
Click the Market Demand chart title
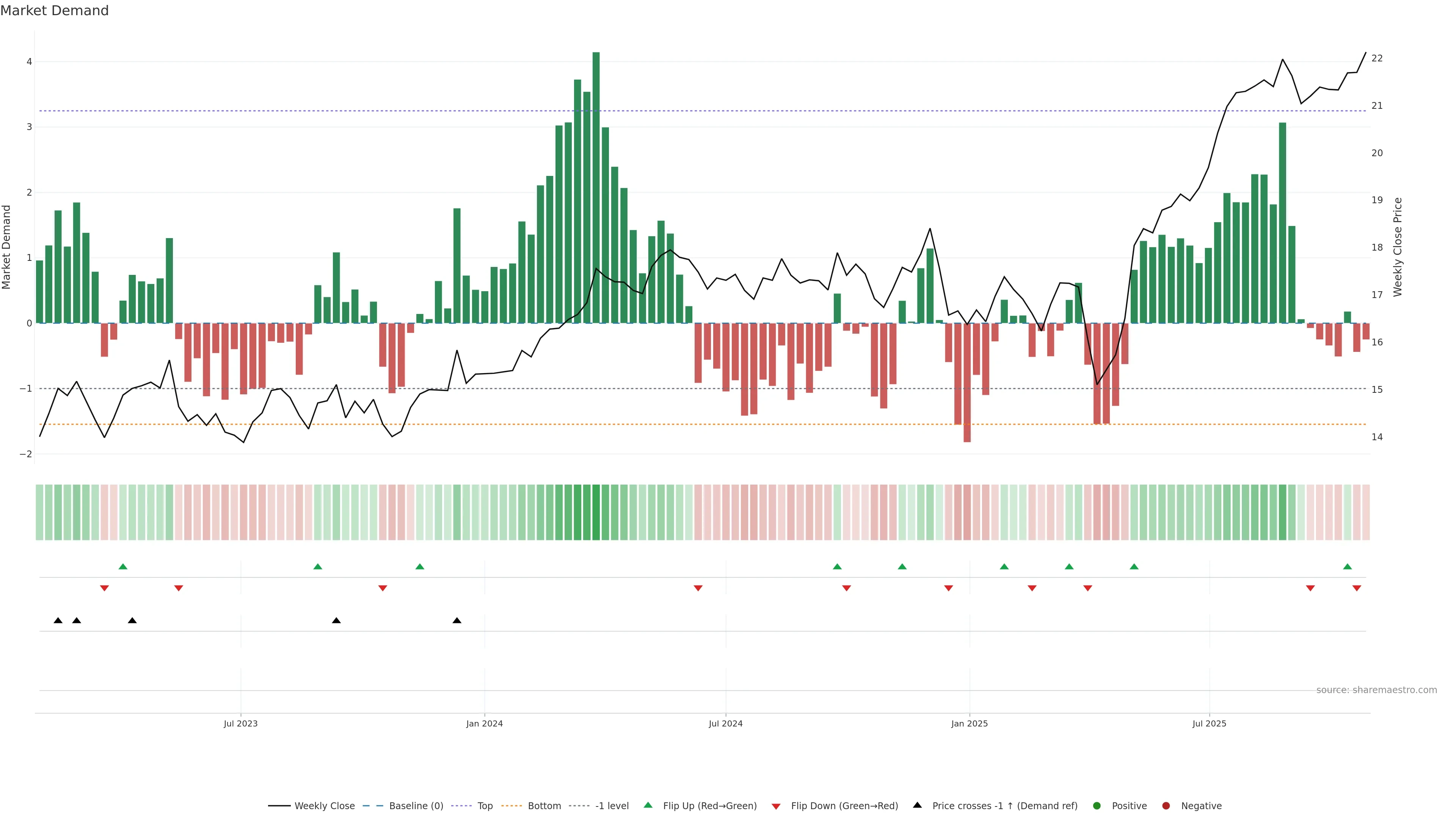[x=54, y=11]
